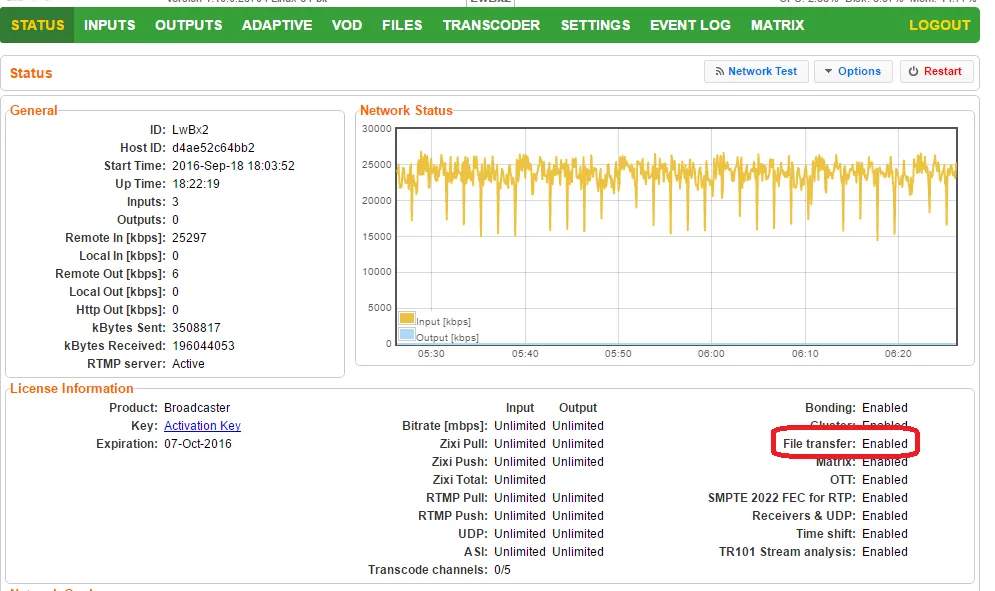Go to the OUTPUTS tab

(x=188, y=25)
